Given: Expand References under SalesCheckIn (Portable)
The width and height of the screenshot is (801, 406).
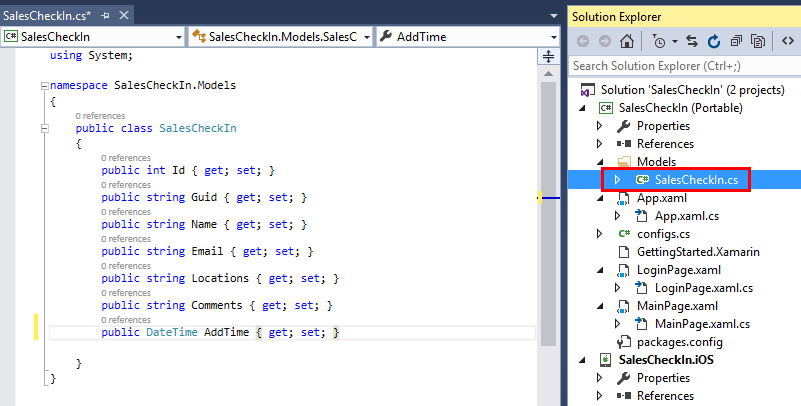Looking at the screenshot, I should tap(600, 144).
